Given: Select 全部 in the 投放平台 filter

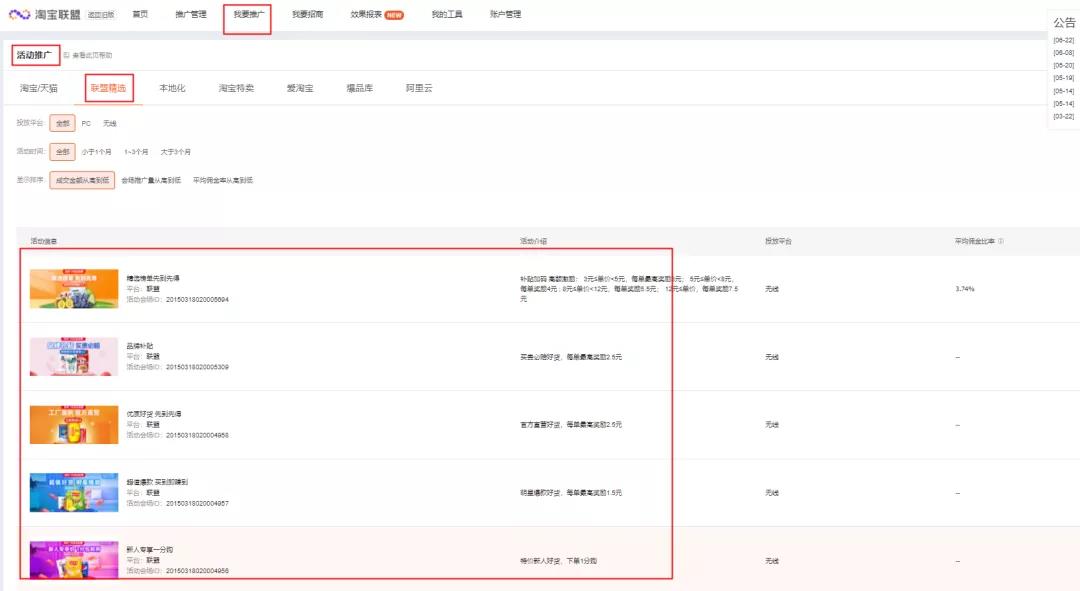Looking at the screenshot, I should point(63,123).
